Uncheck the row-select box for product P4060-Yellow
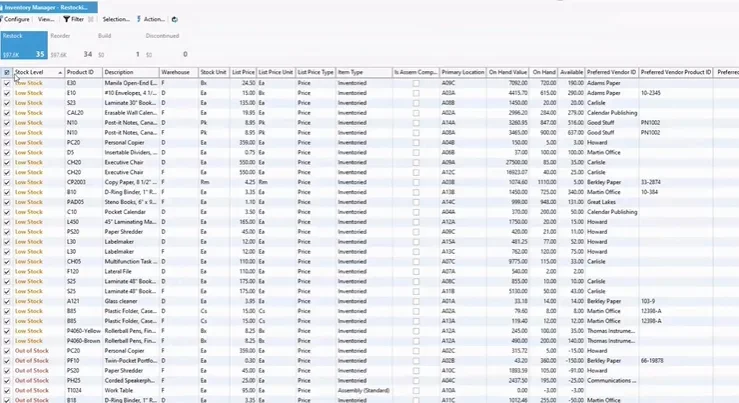 (x=7, y=331)
